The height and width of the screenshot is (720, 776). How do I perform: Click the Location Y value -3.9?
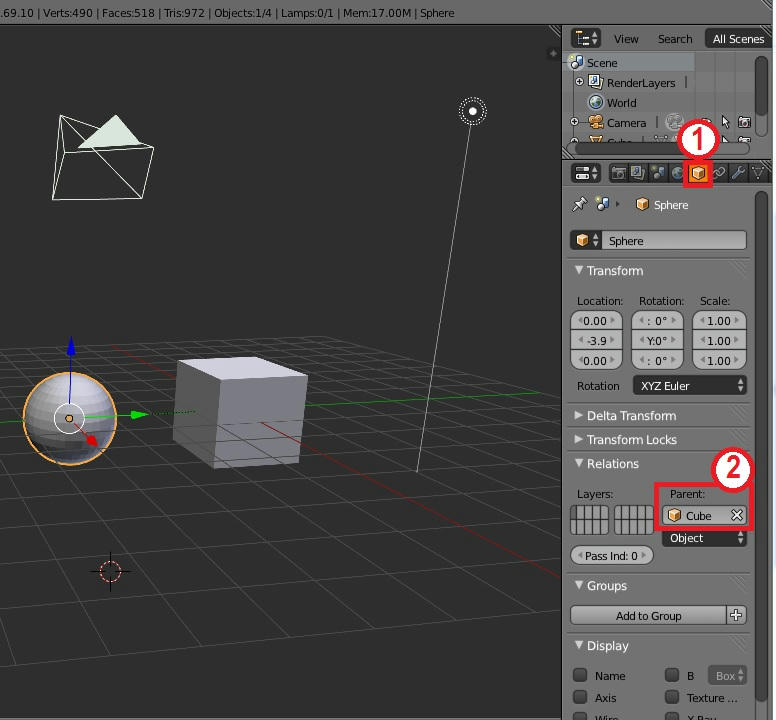click(596, 340)
